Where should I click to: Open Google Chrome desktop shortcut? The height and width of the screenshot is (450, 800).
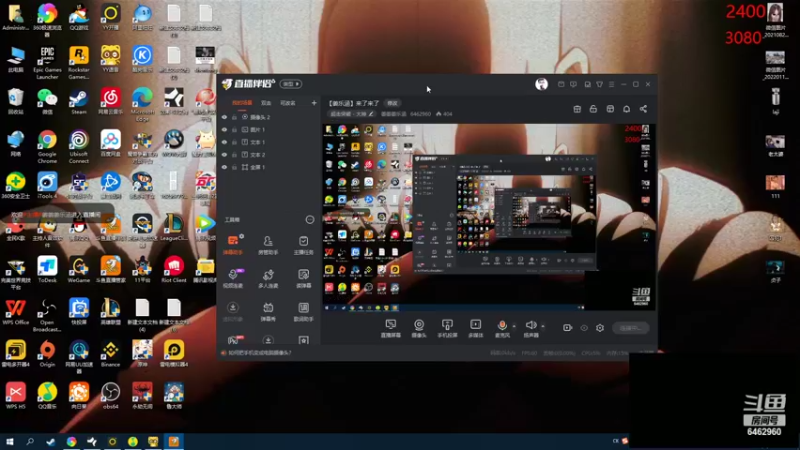pyautogui.click(x=47, y=147)
